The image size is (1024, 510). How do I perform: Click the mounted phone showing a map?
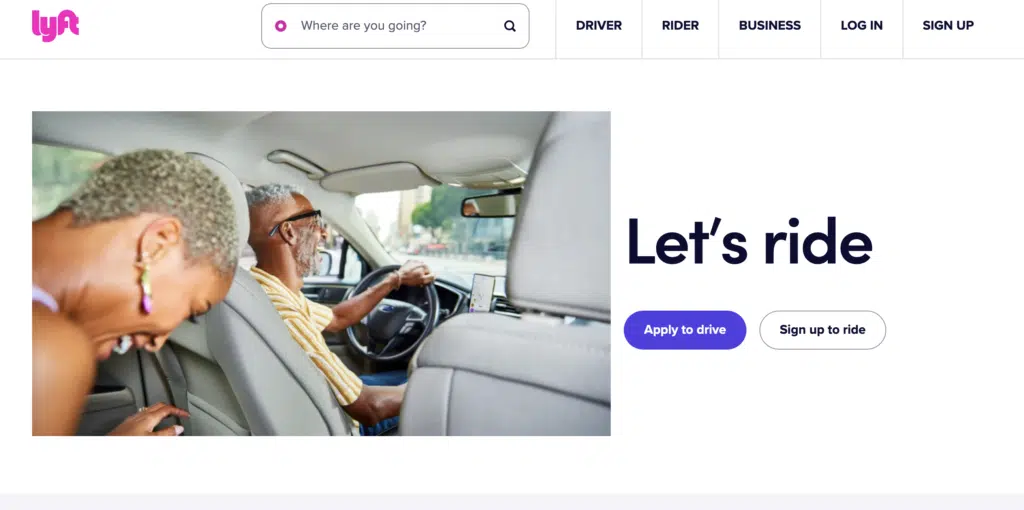(482, 293)
